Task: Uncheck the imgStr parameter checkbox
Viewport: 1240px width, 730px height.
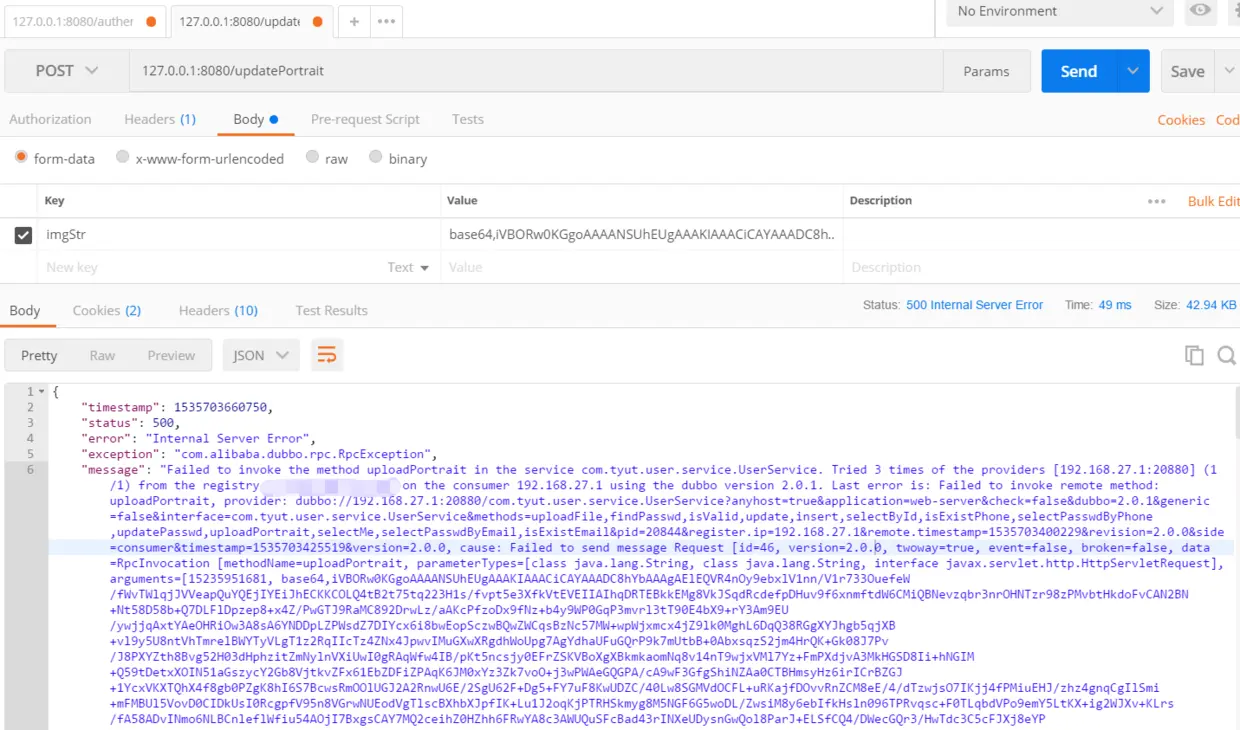Action: coord(23,235)
